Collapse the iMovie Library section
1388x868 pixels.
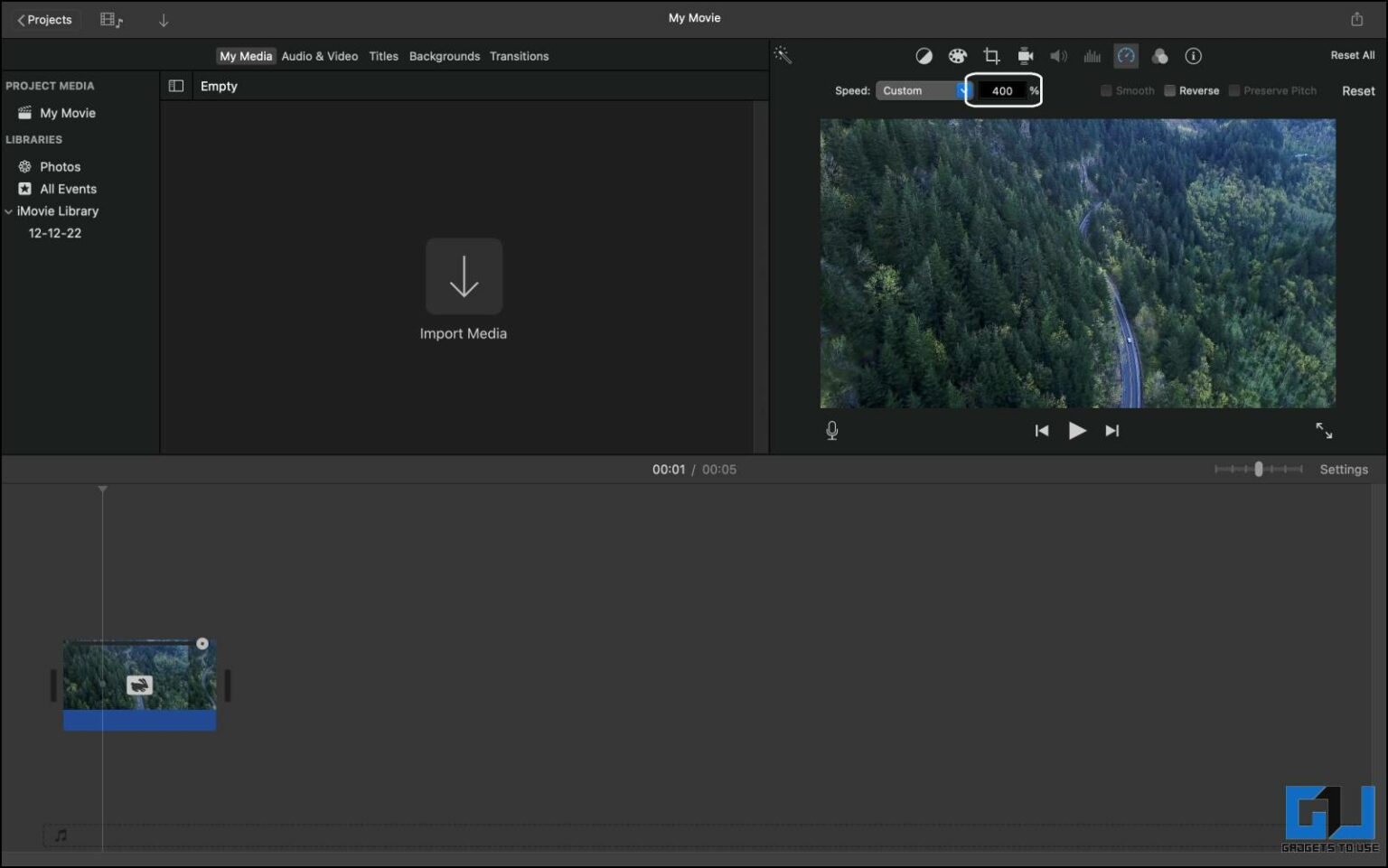point(9,210)
